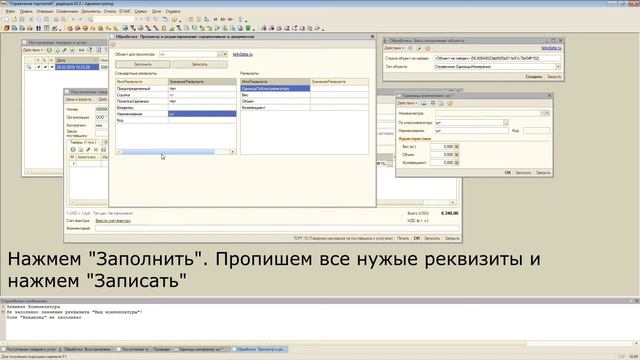Viewport: 640px width, 360px height.
Task: Open the Правка menu
Action: pyautogui.click(x=26, y=11)
